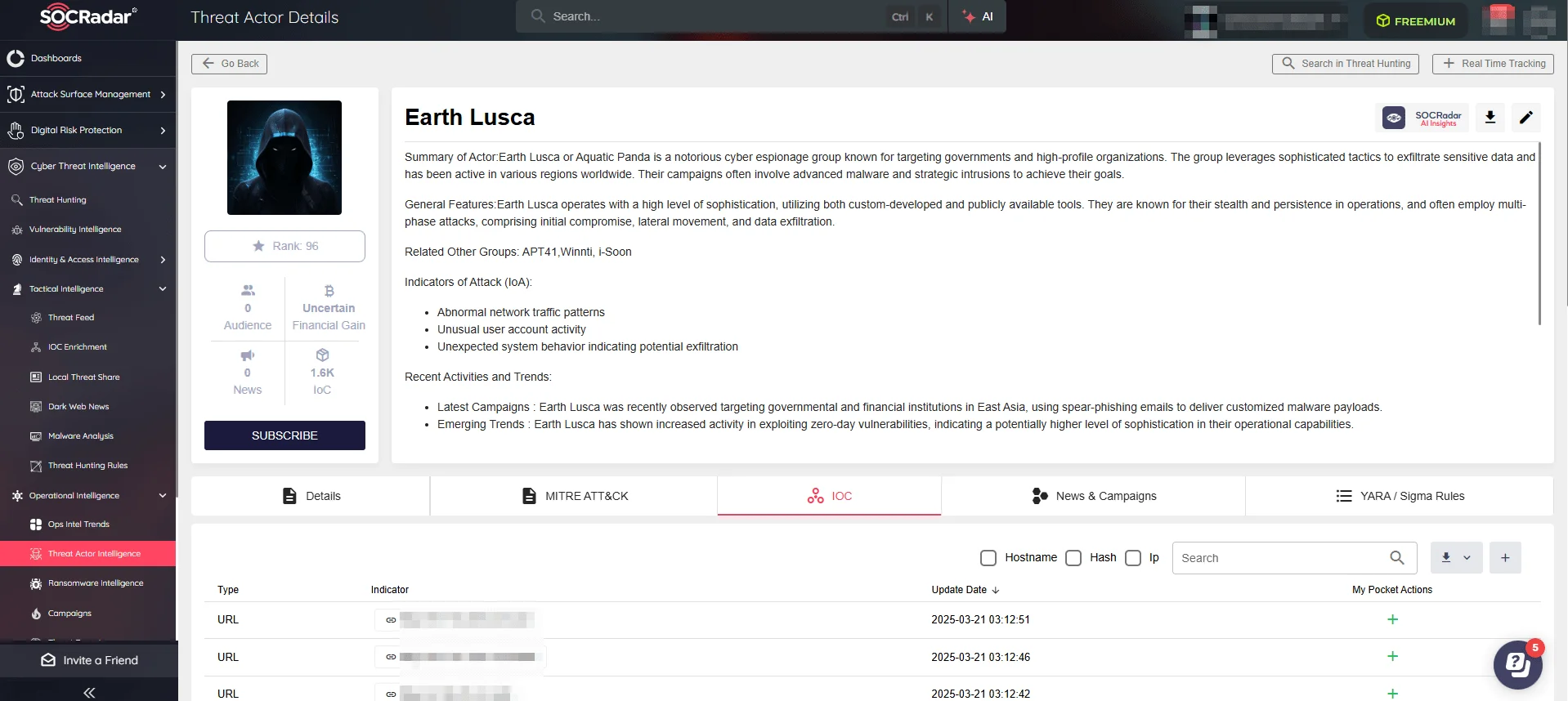The width and height of the screenshot is (1568, 701).
Task: Click the FREEMIUM plan badge
Action: coord(1416,21)
